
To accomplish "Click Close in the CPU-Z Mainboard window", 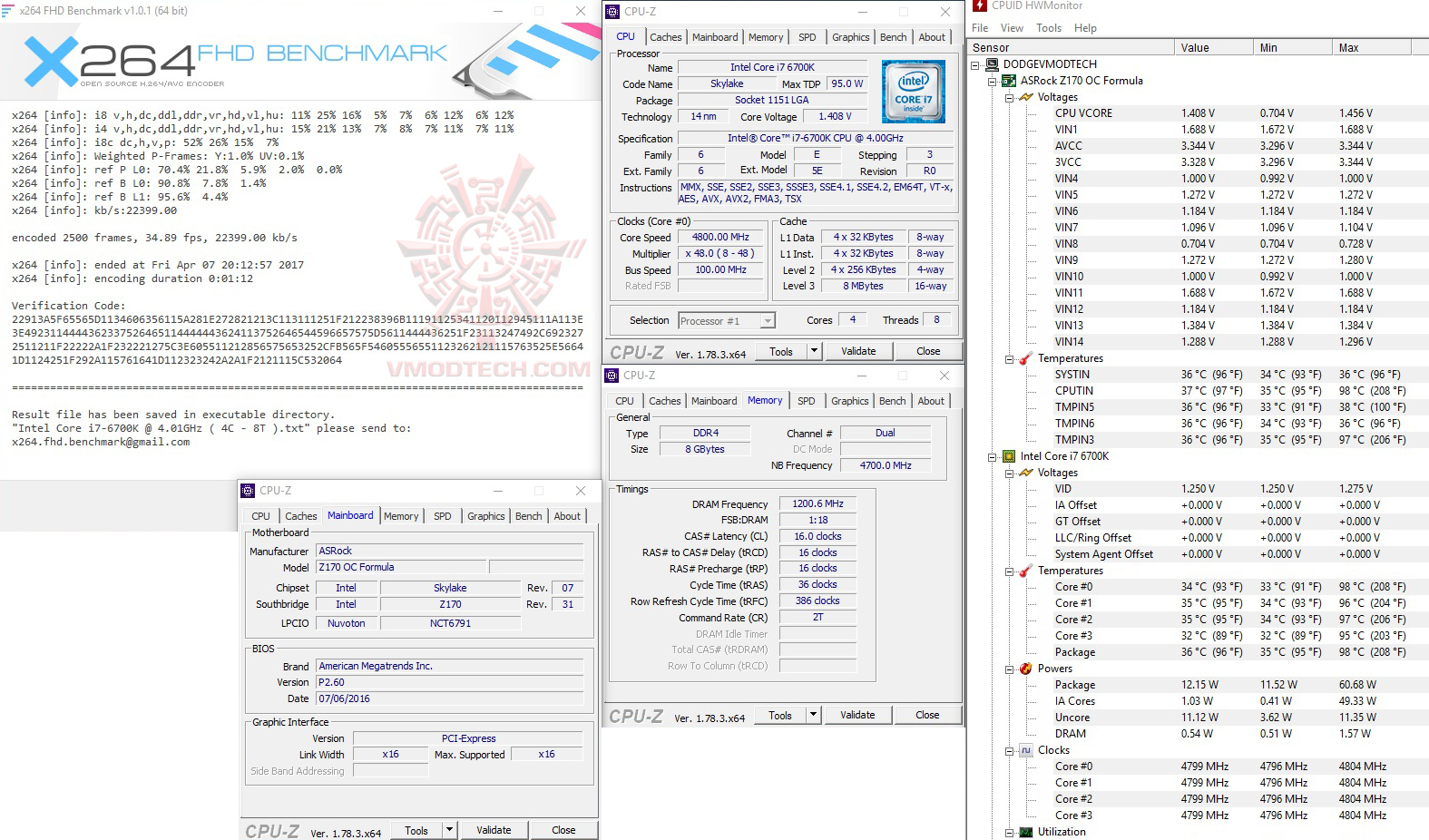I will click(563, 830).
